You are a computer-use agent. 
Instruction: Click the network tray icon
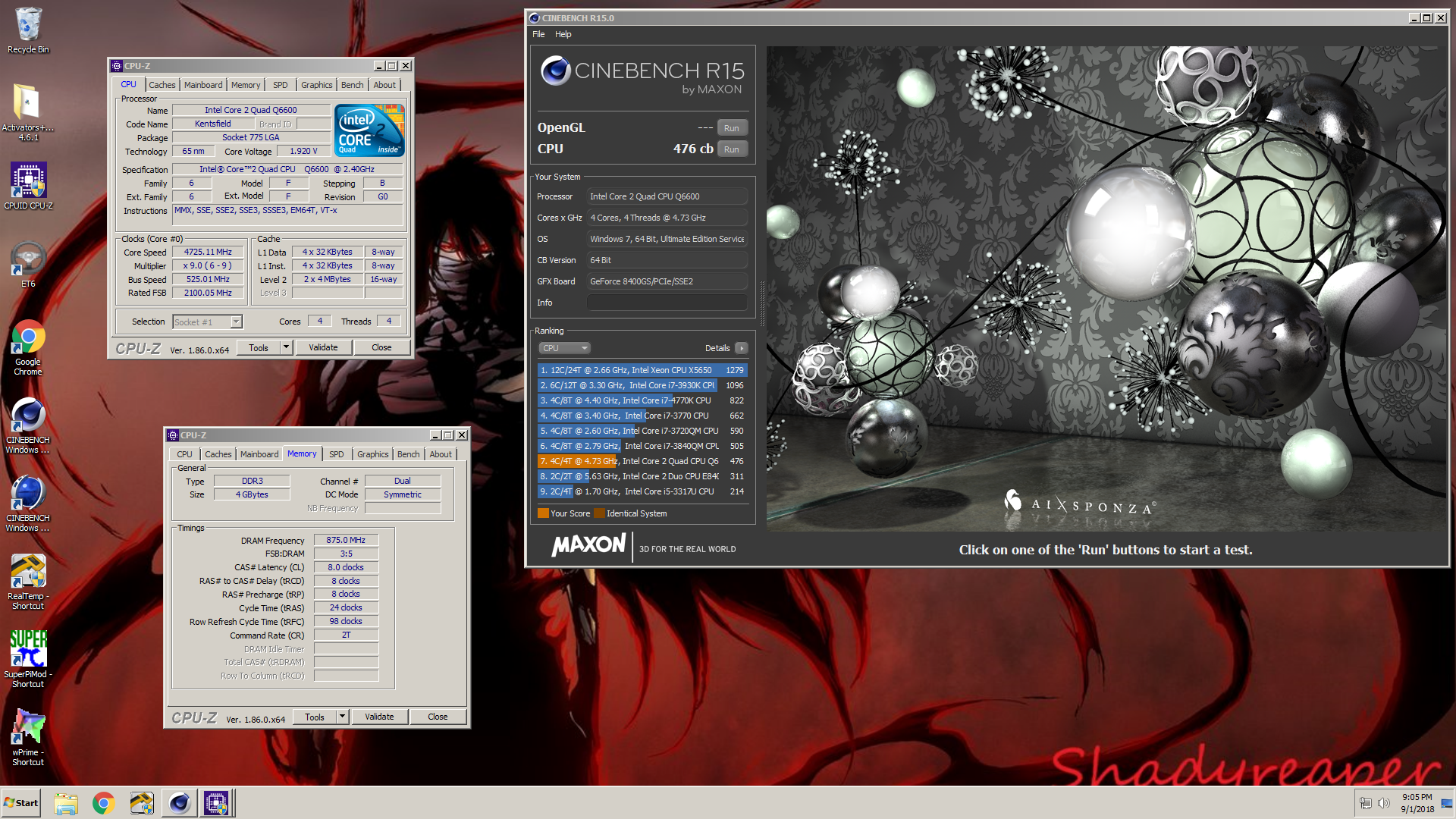click(x=1365, y=803)
